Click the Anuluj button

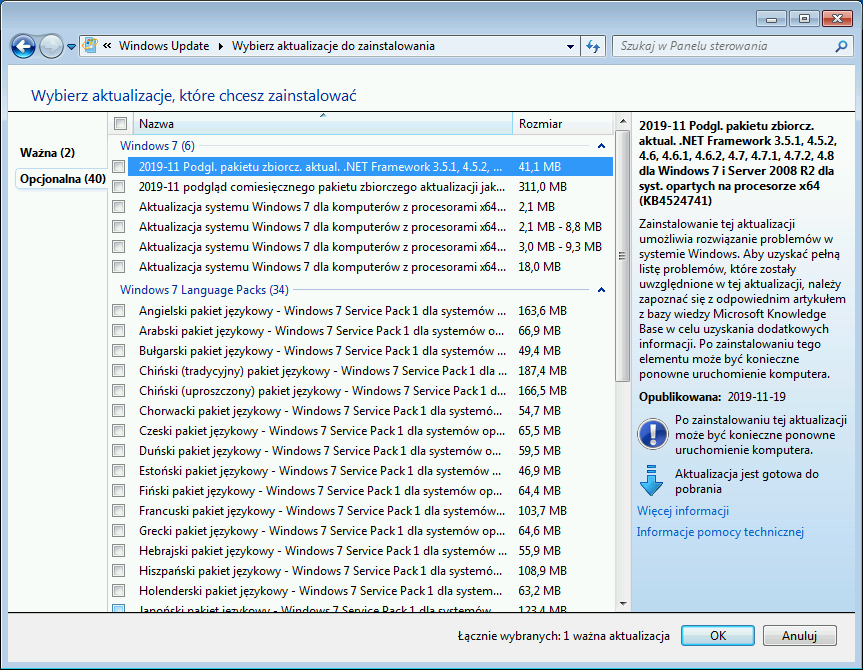pos(799,635)
